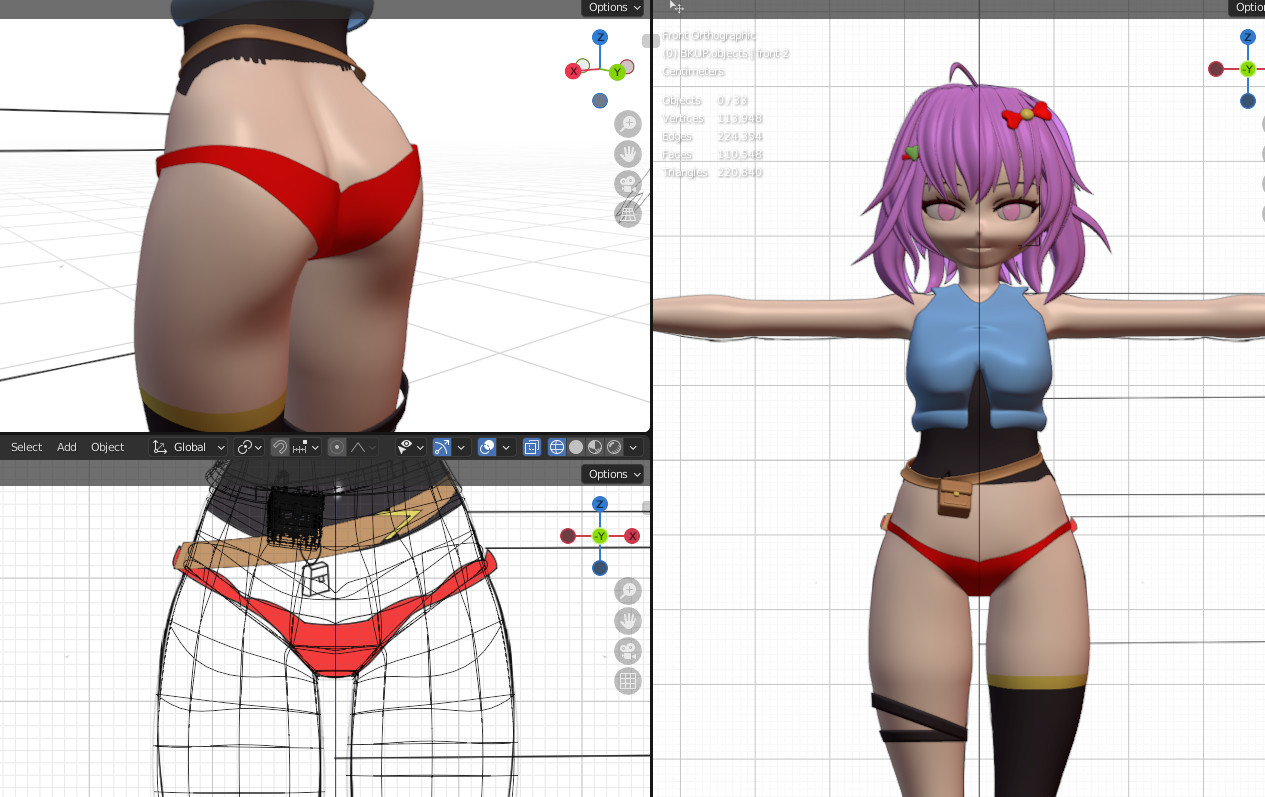This screenshot has height=797, width=1265.
Task: Click blue Z axis in upper-left viewport gizmo
Action: click(600, 37)
